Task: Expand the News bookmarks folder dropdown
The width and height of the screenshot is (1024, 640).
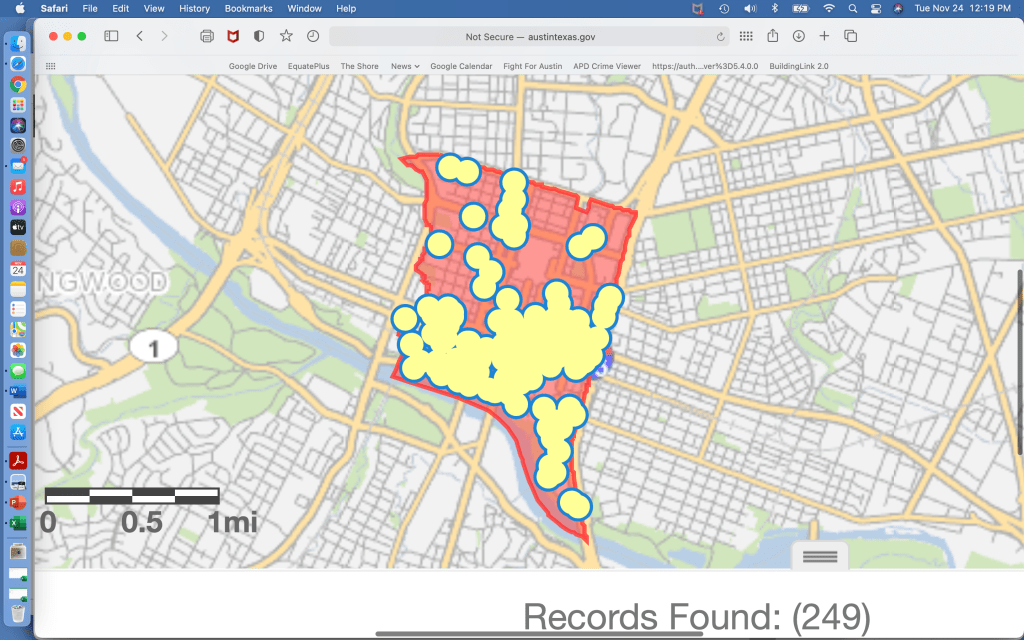Action: click(x=405, y=66)
